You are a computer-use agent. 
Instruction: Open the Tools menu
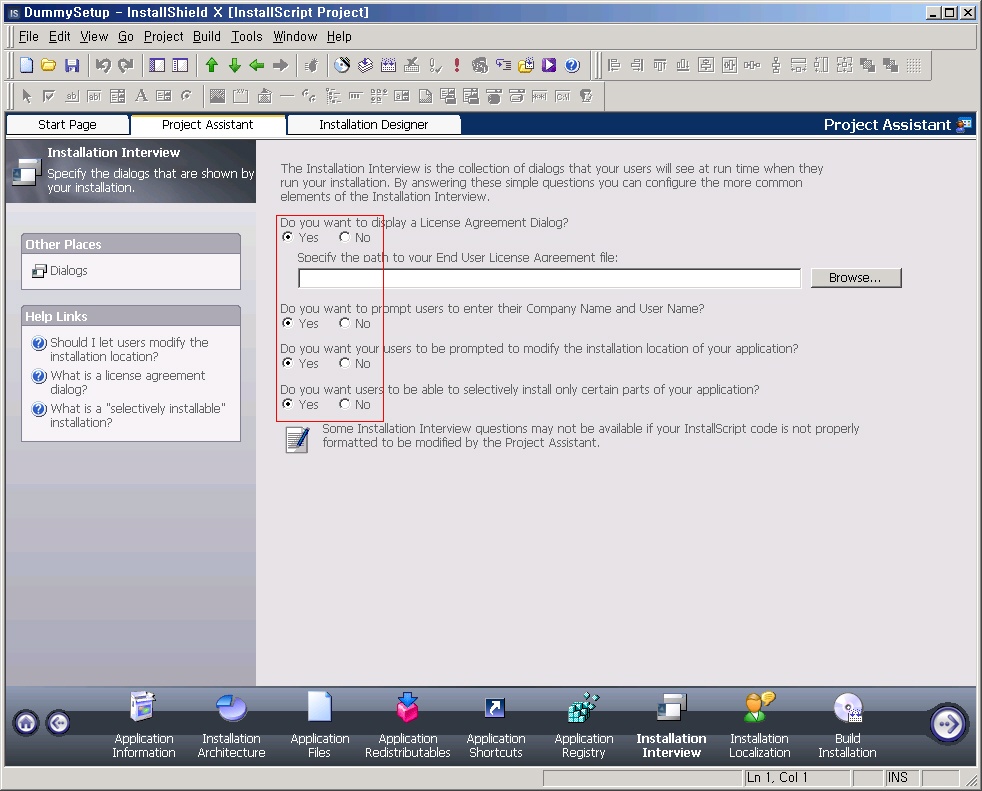pyautogui.click(x=247, y=36)
